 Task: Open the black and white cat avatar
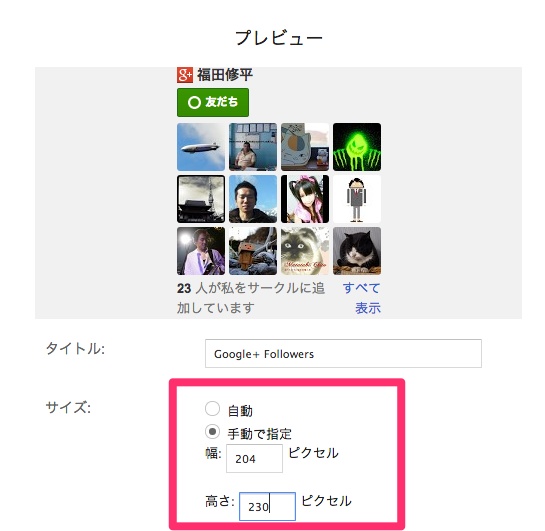tap(357, 251)
